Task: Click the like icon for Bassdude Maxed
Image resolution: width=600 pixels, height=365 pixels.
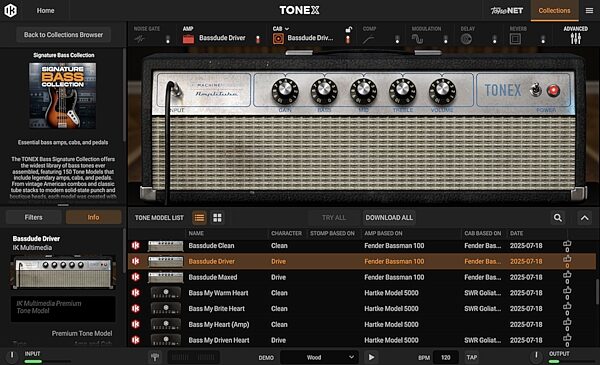Action: click(567, 277)
